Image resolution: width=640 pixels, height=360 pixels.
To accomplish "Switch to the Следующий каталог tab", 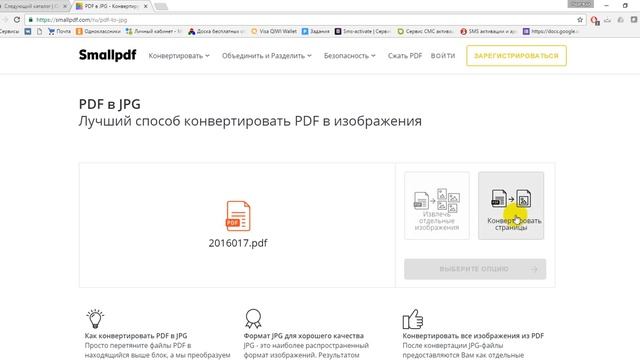I will (32, 6).
